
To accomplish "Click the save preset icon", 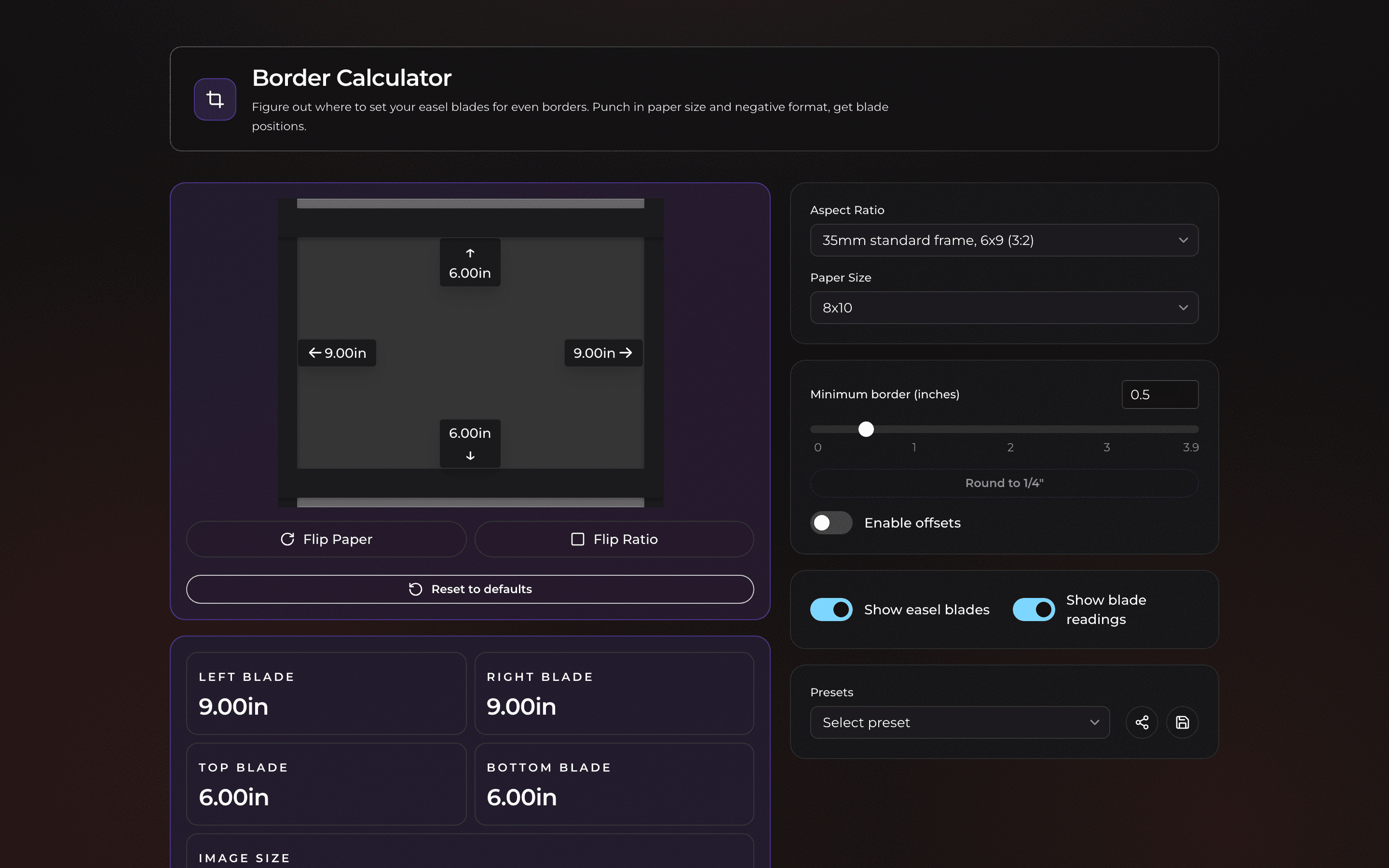I will [1182, 722].
